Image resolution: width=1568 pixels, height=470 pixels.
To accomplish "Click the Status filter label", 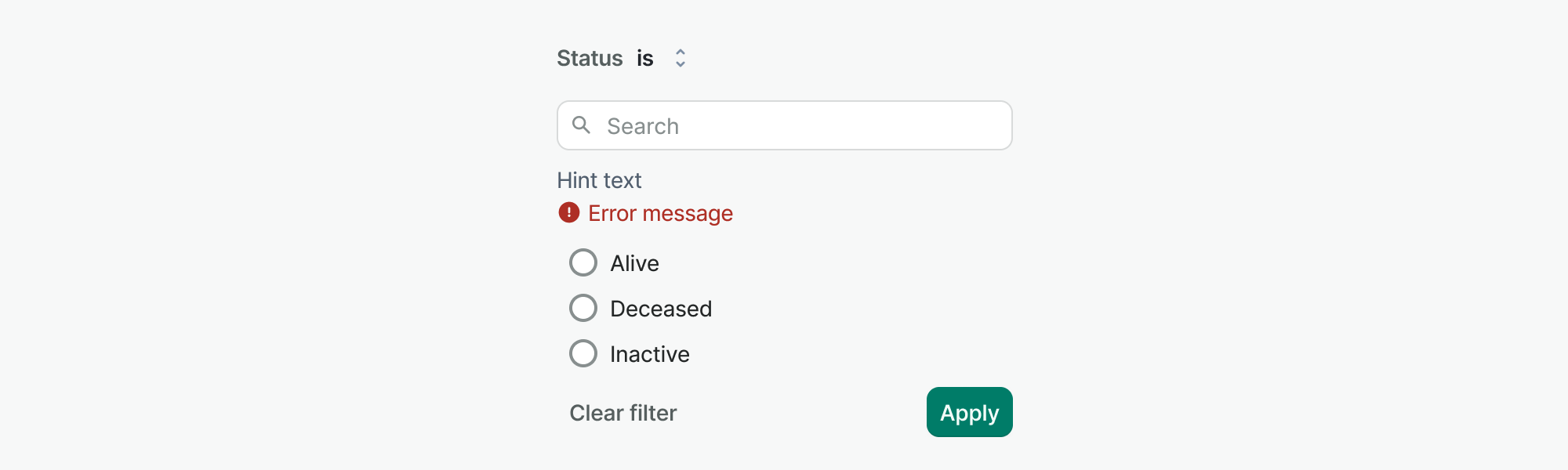I will (590, 59).
